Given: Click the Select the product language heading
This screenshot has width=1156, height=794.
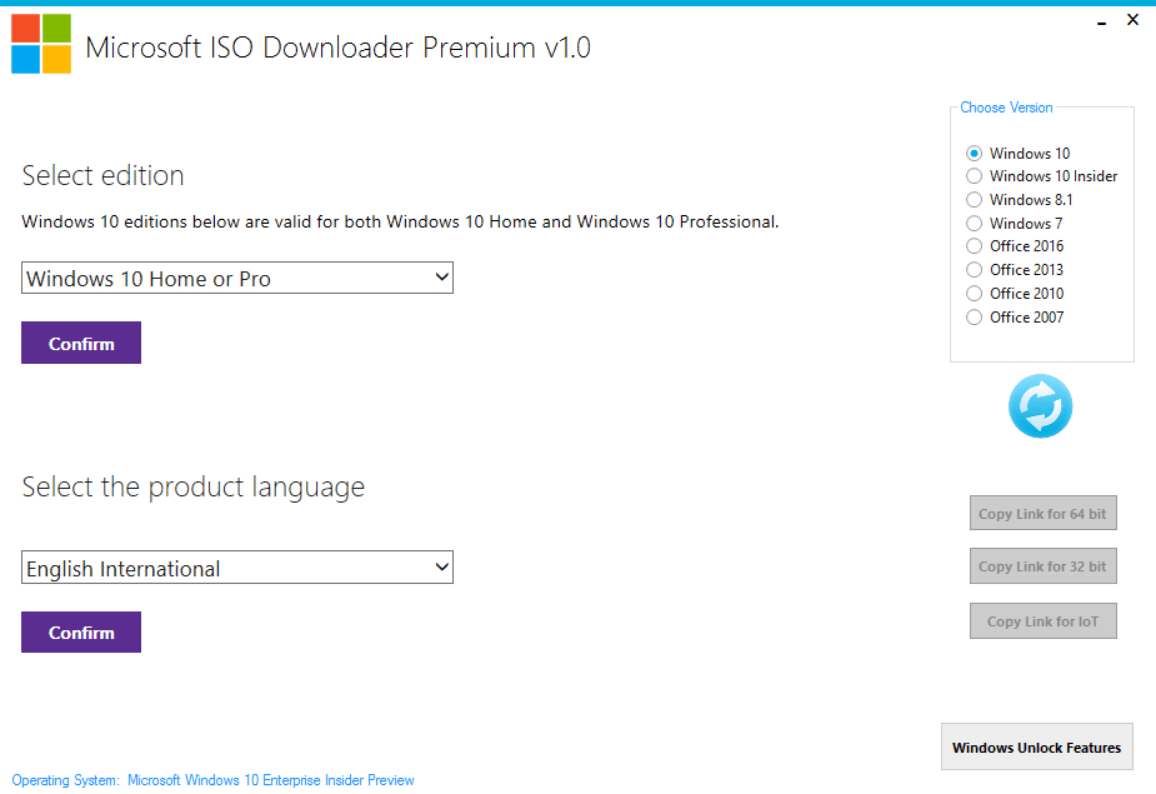Looking at the screenshot, I should [x=193, y=487].
